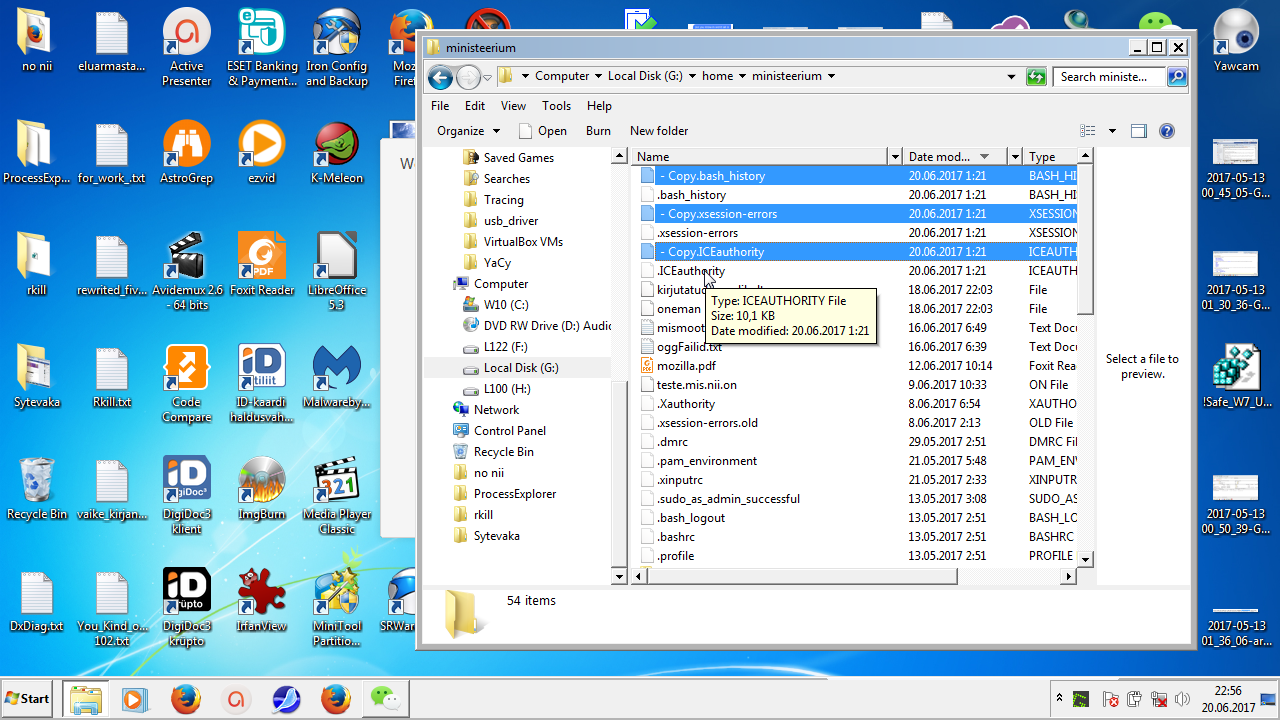The height and width of the screenshot is (720, 1280).
Task: Select the desktop Recycle Bin icon
Action: (37, 489)
